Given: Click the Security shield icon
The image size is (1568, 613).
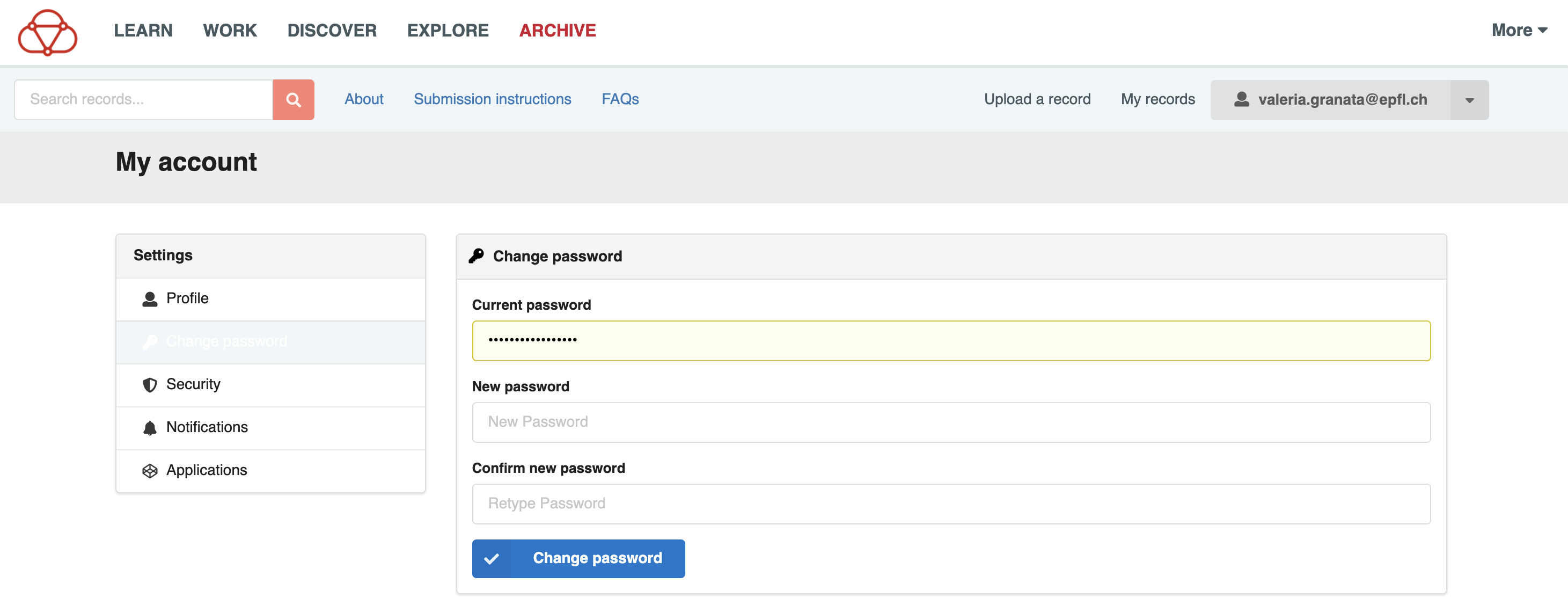Looking at the screenshot, I should click(x=150, y=385).
